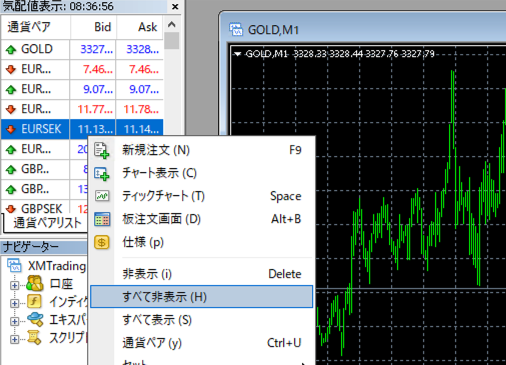Click the New Order icon in context menu
Screen dimensions: 506x365
tap(101, 150)
